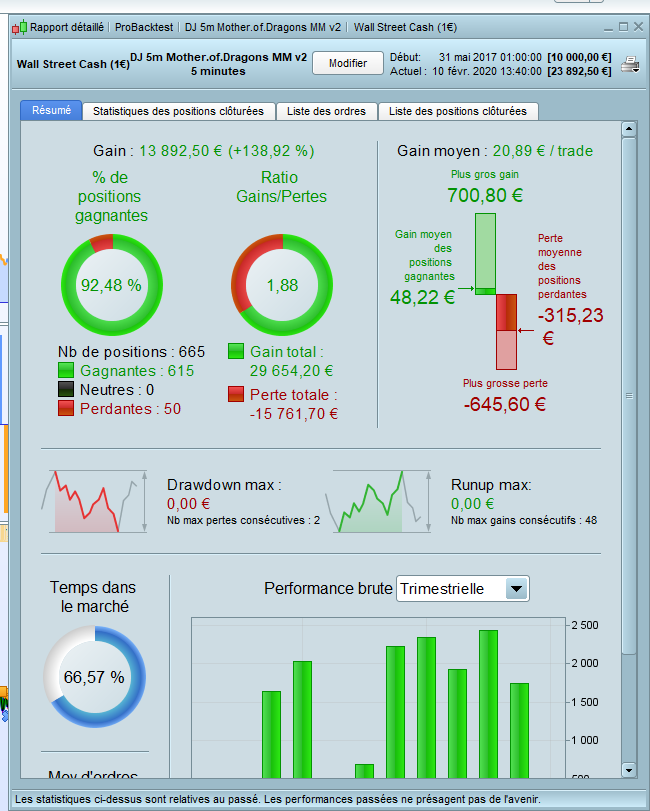Viewport: 650px width, 811px height.
Task: Click the red Perte totale legend square
Action: point(236,394)
